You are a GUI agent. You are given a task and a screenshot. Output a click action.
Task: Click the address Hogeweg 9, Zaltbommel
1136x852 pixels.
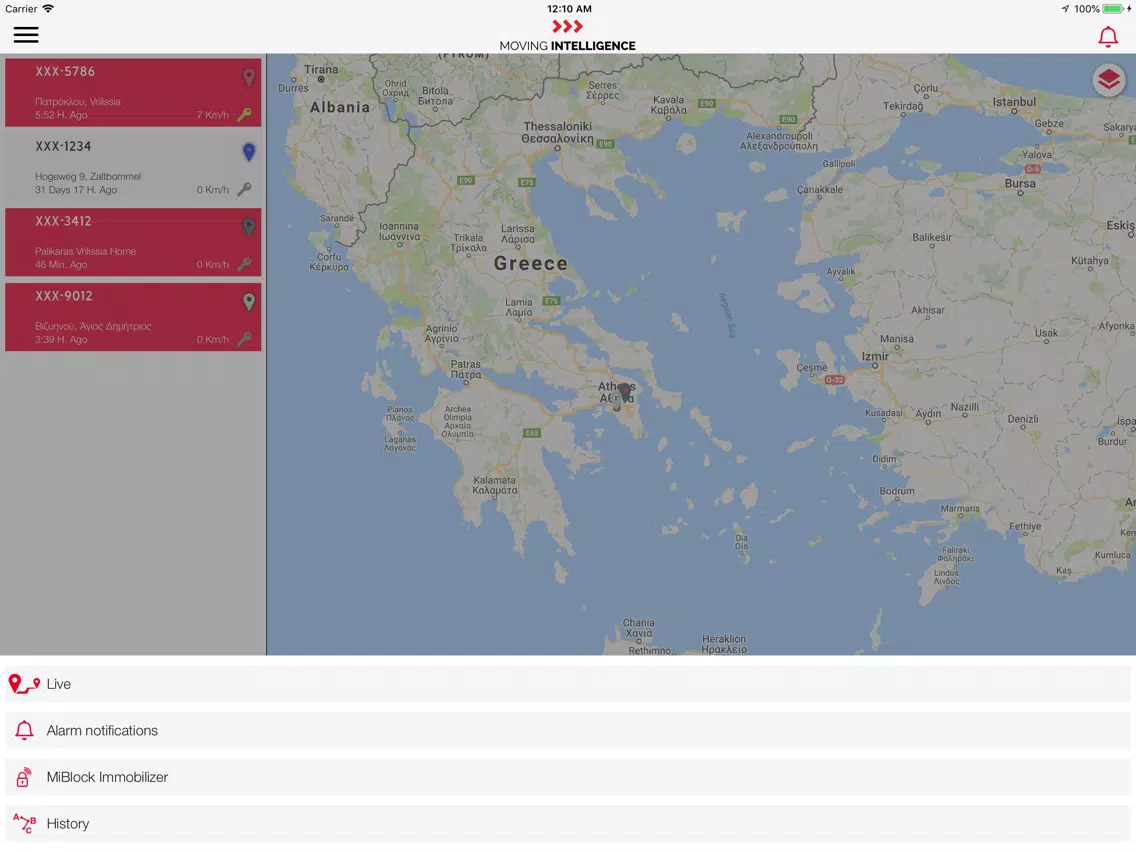pos(88,176)
